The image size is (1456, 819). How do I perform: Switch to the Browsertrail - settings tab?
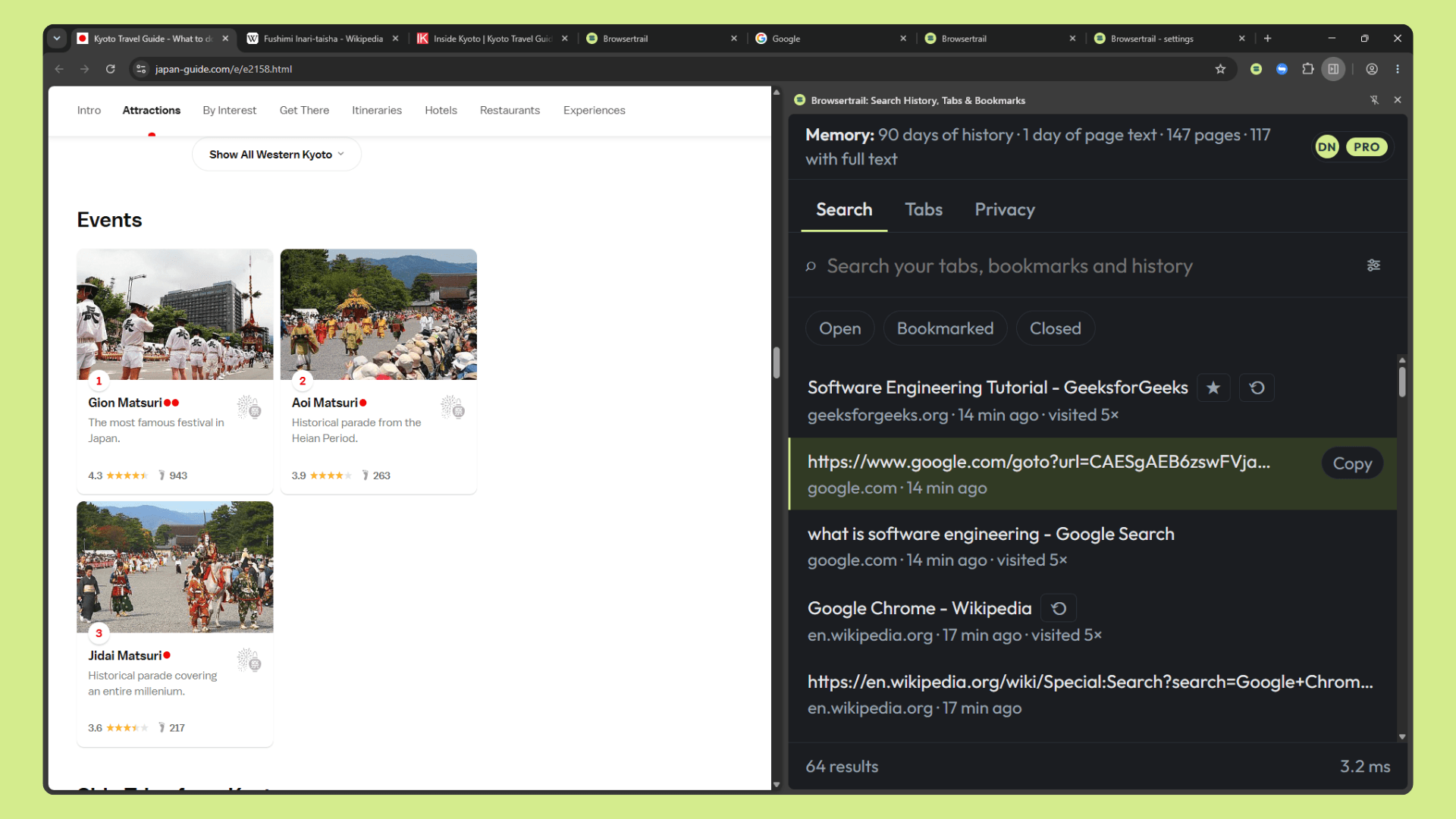pyautogui.click(x=1170, y=39)
